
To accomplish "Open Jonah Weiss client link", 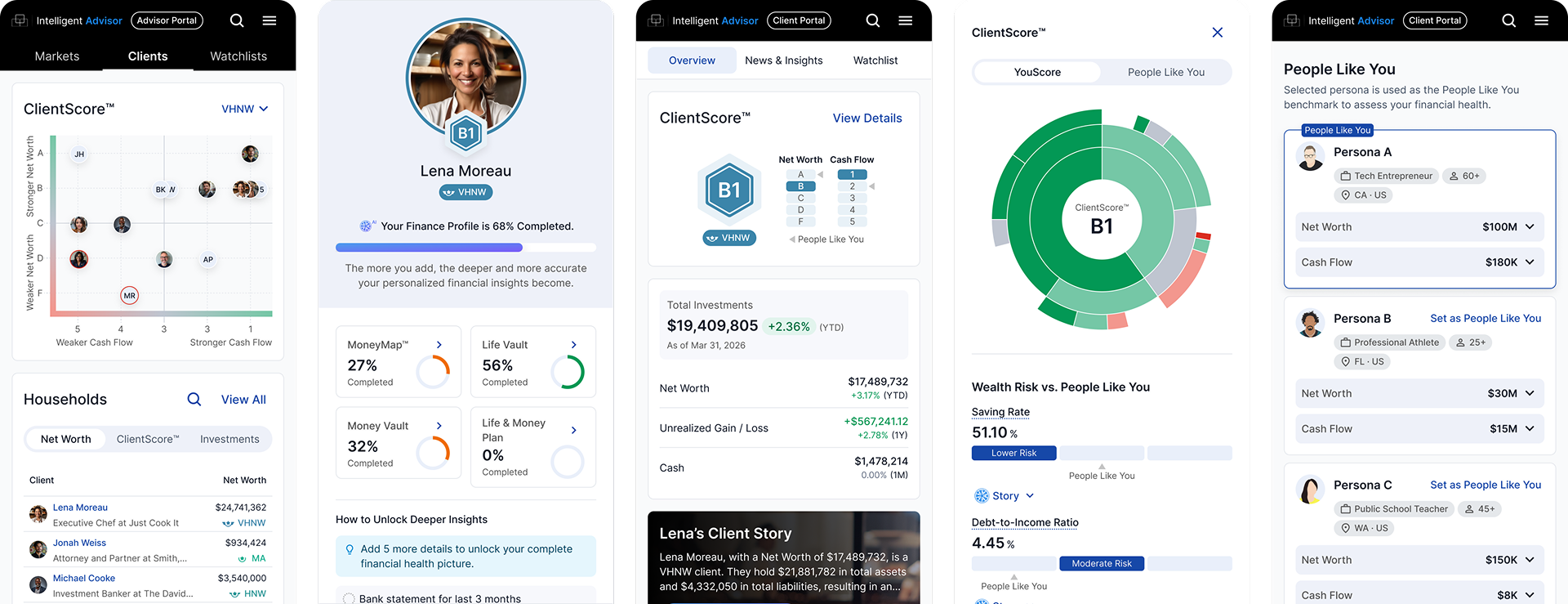I will [79, 543].
